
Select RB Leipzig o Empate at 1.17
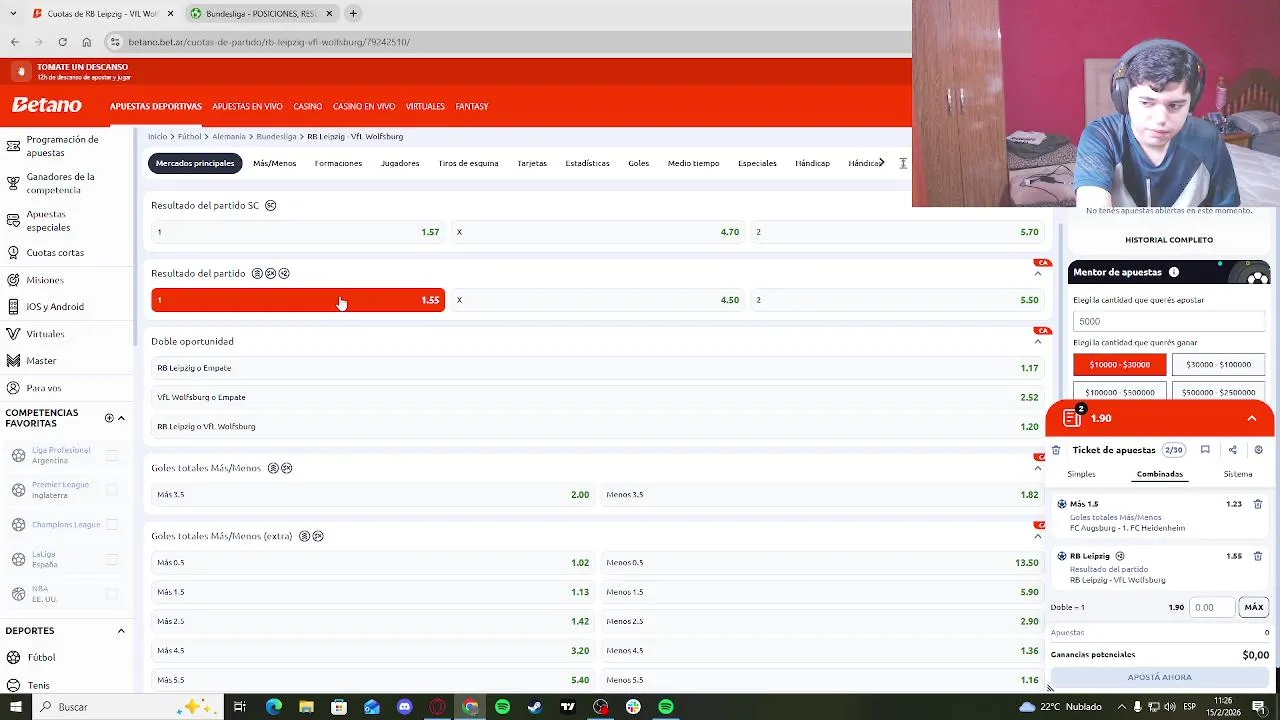597,368
